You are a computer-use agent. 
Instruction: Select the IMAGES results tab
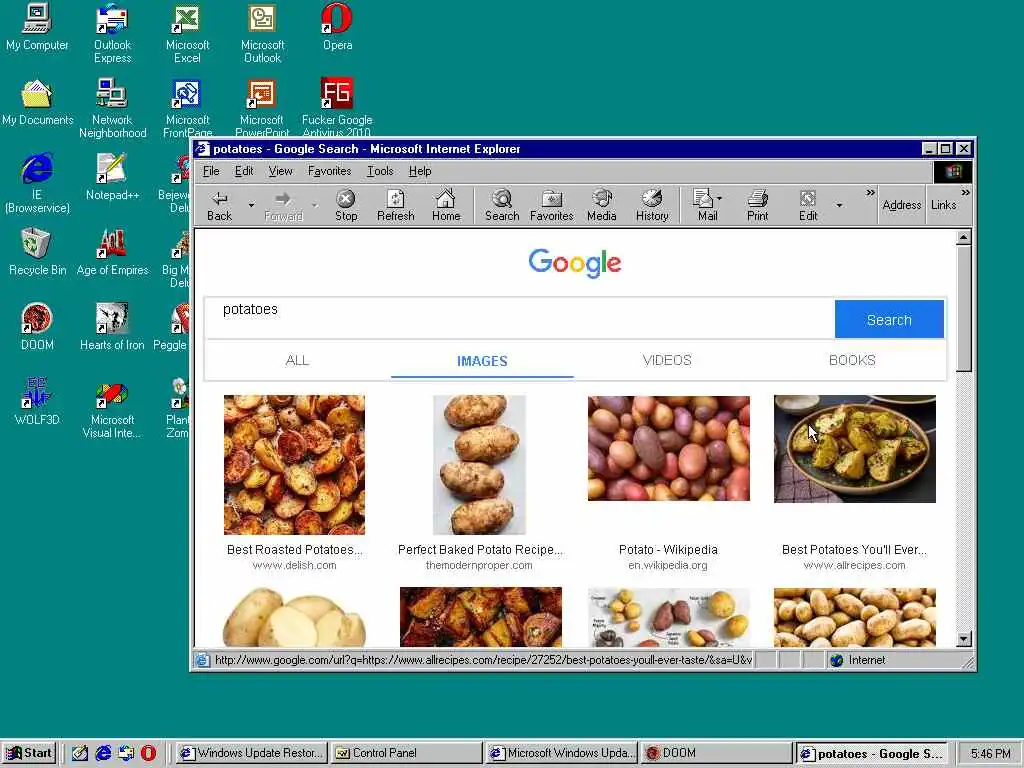482,360
